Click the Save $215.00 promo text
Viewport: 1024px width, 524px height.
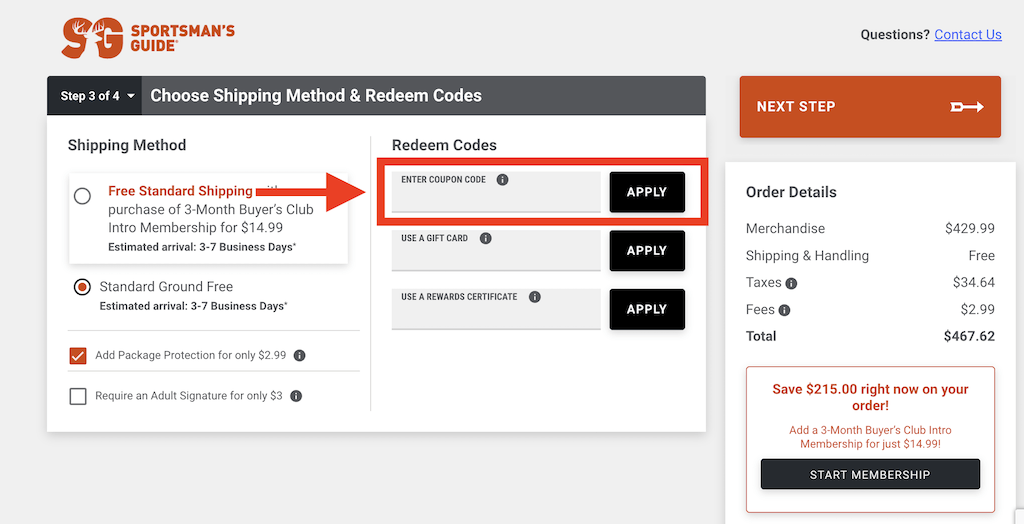[x=870, y=397]
